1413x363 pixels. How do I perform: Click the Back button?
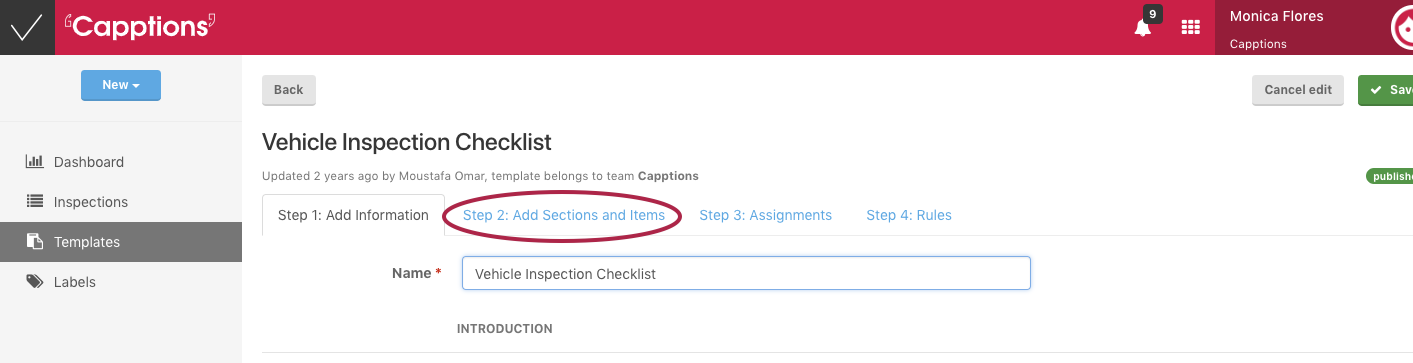[289, 90]
